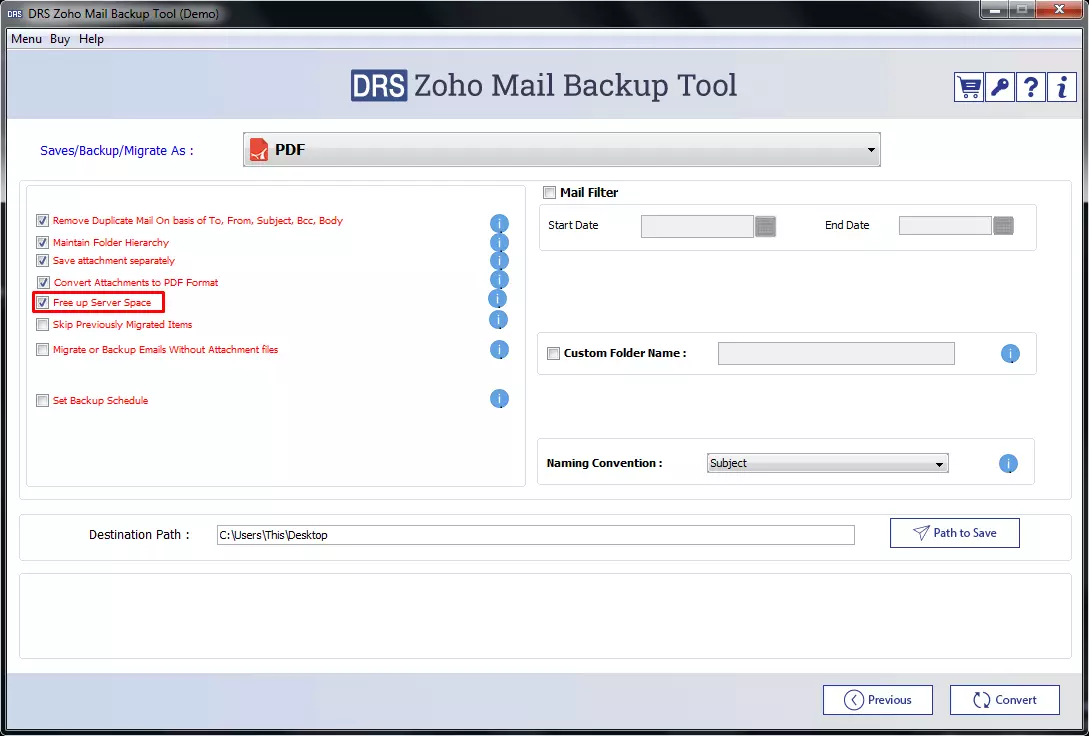This screenshot has width=1089, height=736.
Task: Click the 'Destination Path :' label
Action: tap(139, 535)
